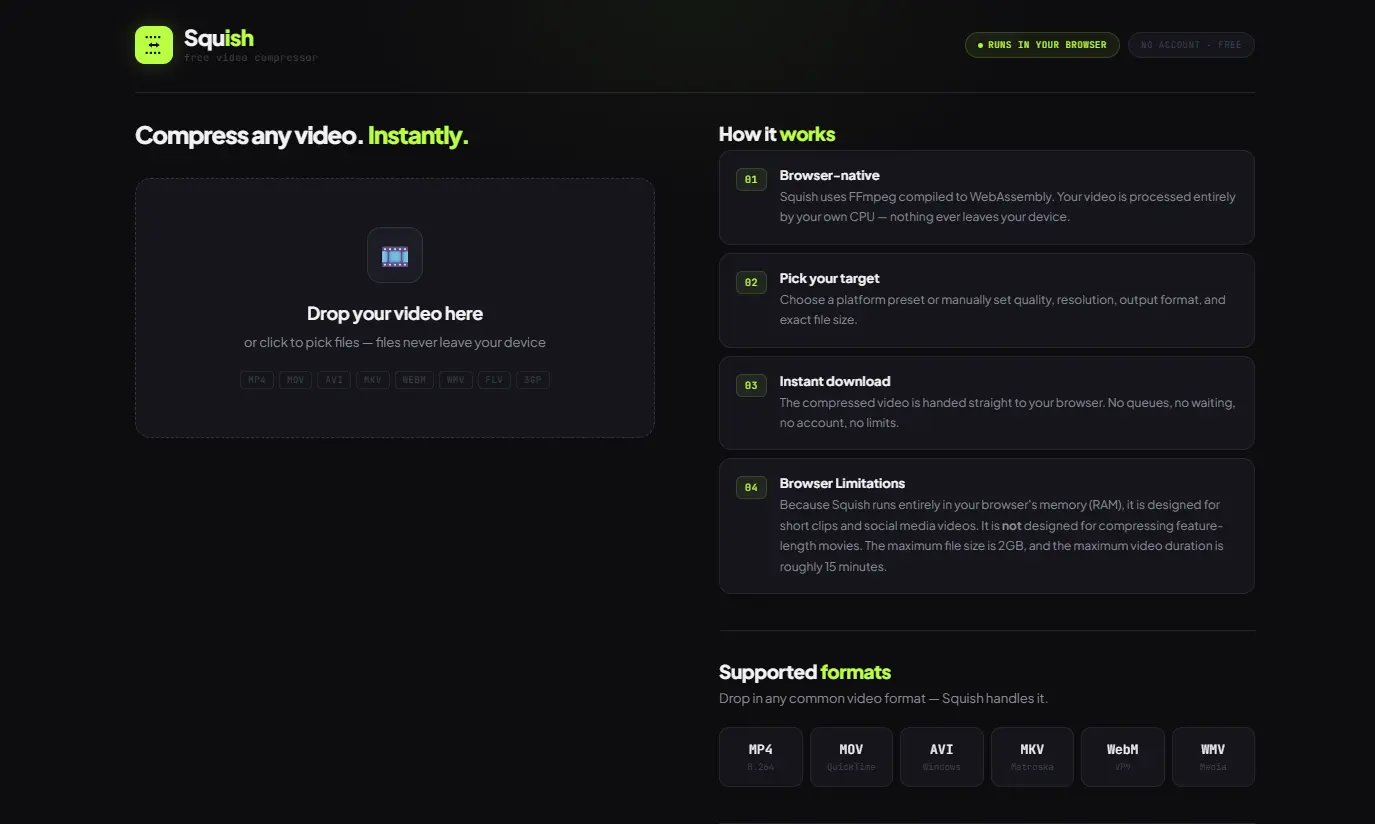Click the 3GP chip in the drop zone
1375x824 pixels.
point(533,380)
